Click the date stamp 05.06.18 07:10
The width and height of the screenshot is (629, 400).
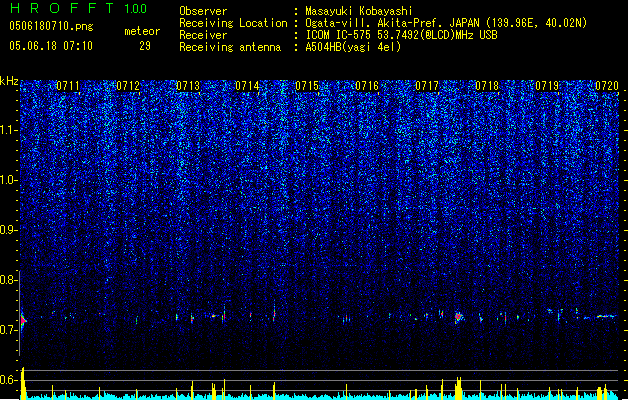51,46
